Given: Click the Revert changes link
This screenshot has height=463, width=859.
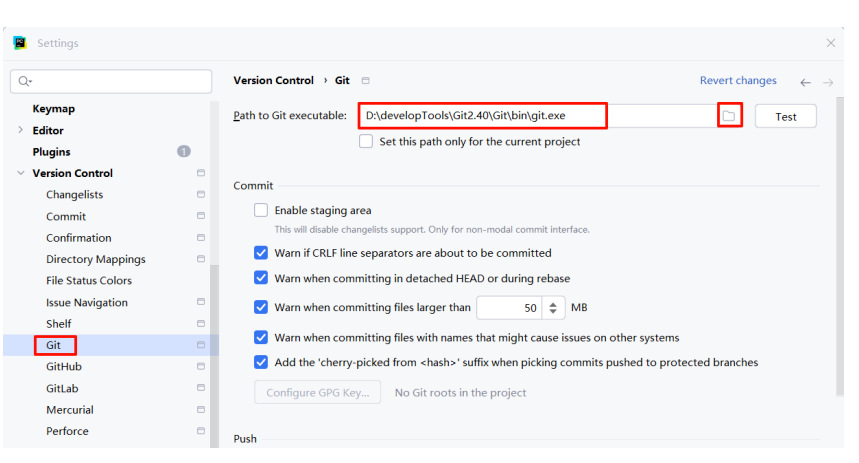Looking at the screenshot, I should pos(738,81).
